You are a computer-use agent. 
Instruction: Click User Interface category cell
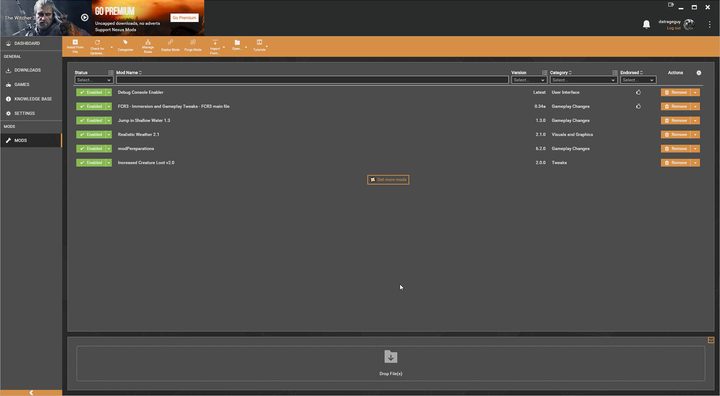pos(565,92)
